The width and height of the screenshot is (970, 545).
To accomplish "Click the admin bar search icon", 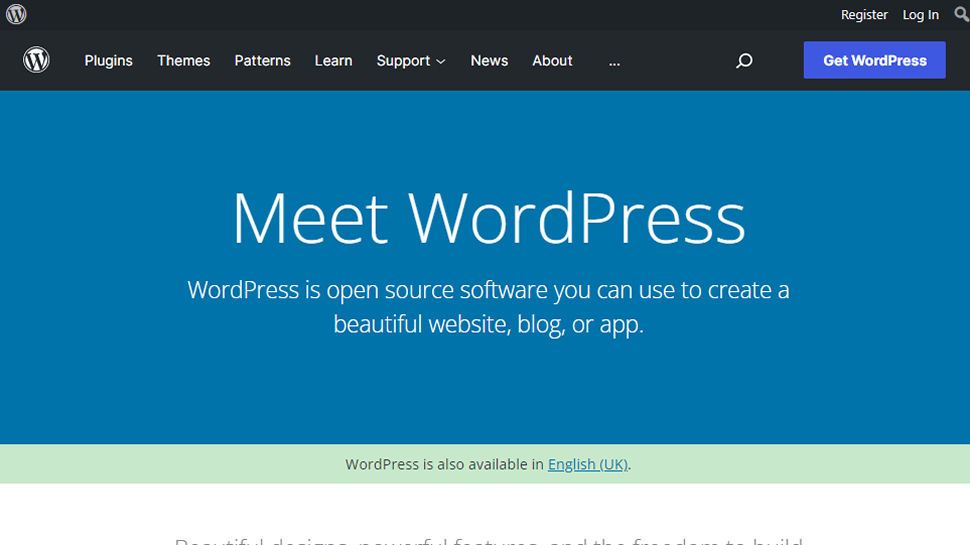I will click(x=961, y=14).
